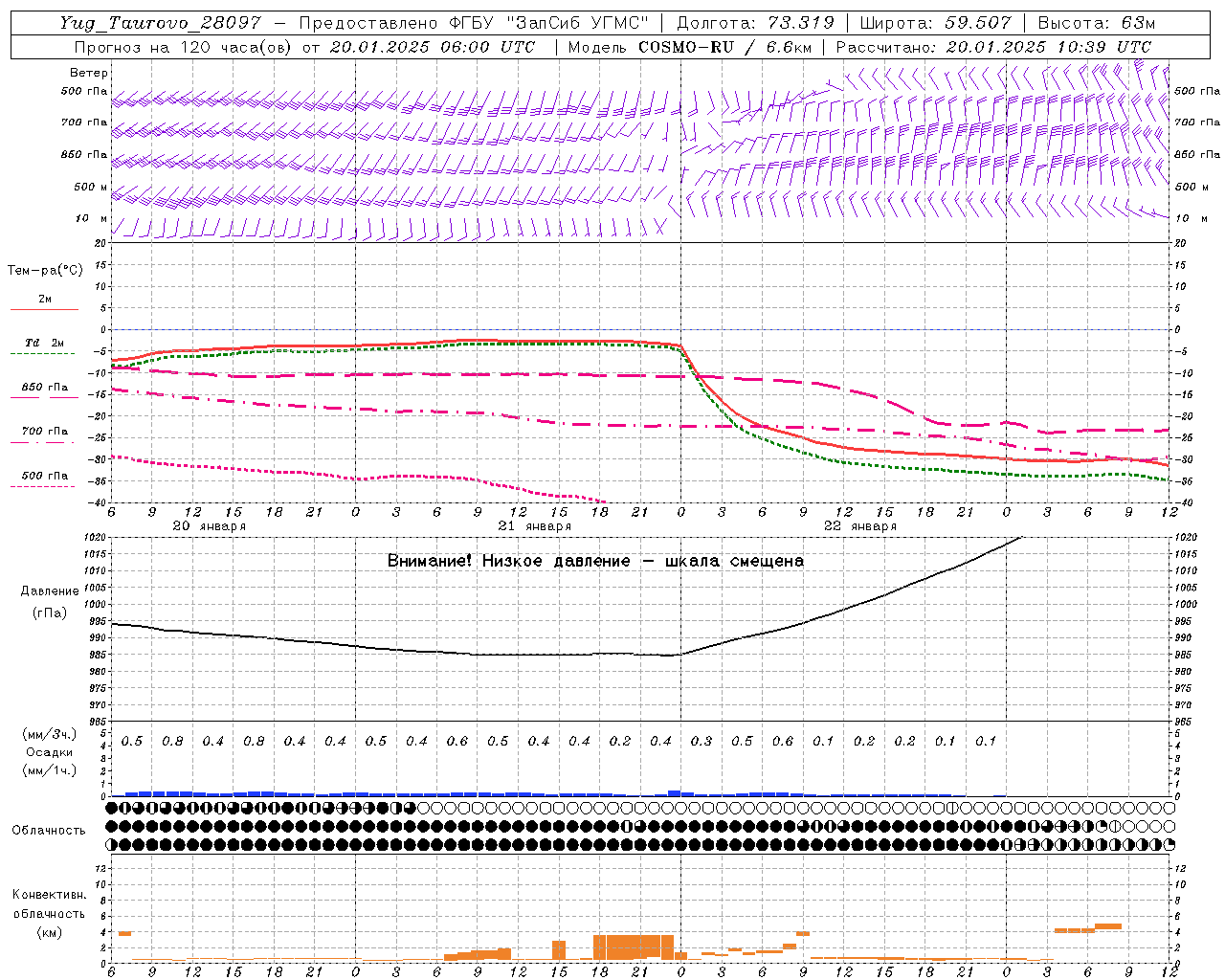This screenshot has height=980, width=1225.
Task: Click the "22 января" date label
Action: [859, 526]
